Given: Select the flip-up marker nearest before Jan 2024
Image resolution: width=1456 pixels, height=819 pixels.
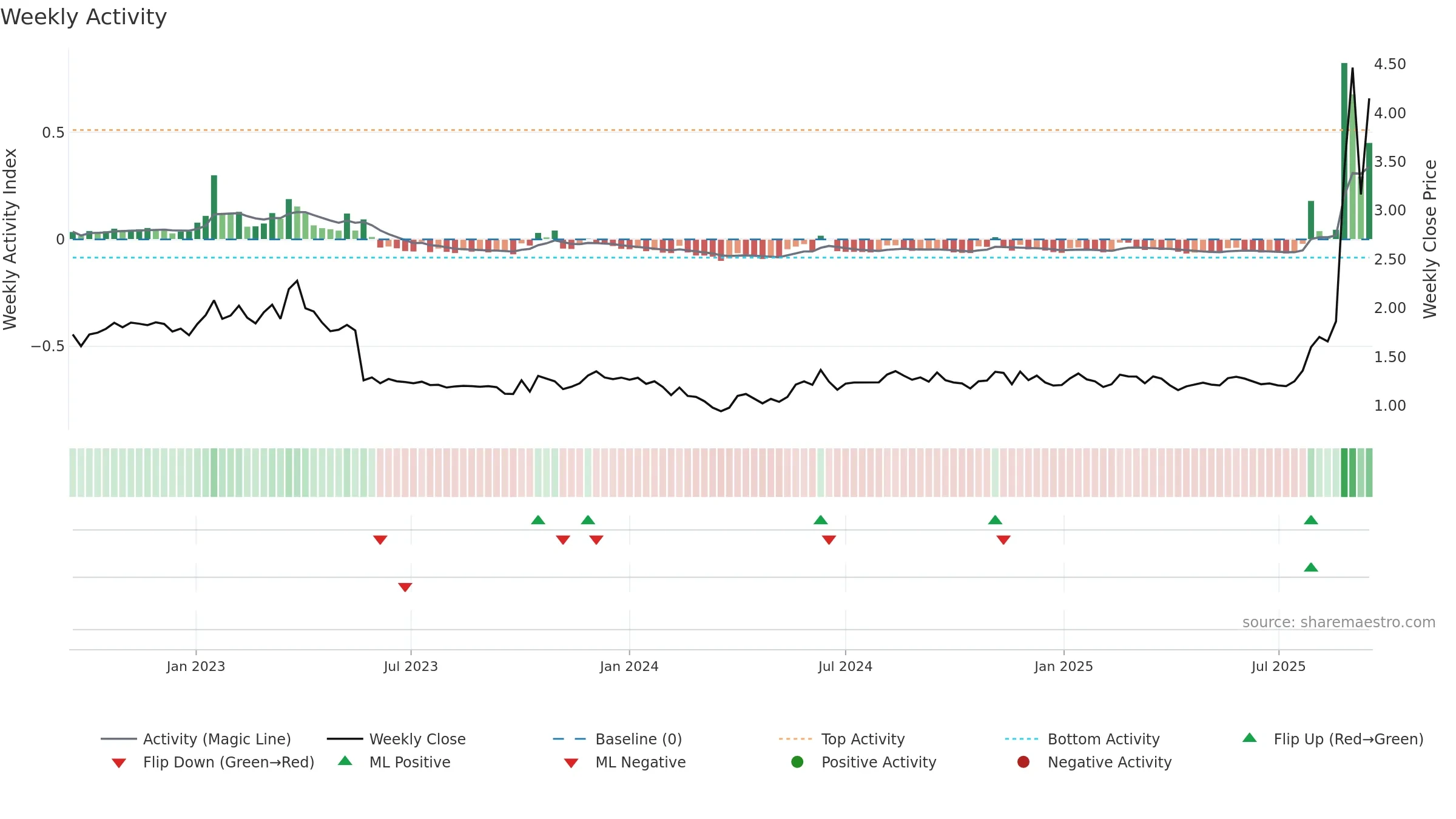Looking at the screenshot, I should [588, 520].
